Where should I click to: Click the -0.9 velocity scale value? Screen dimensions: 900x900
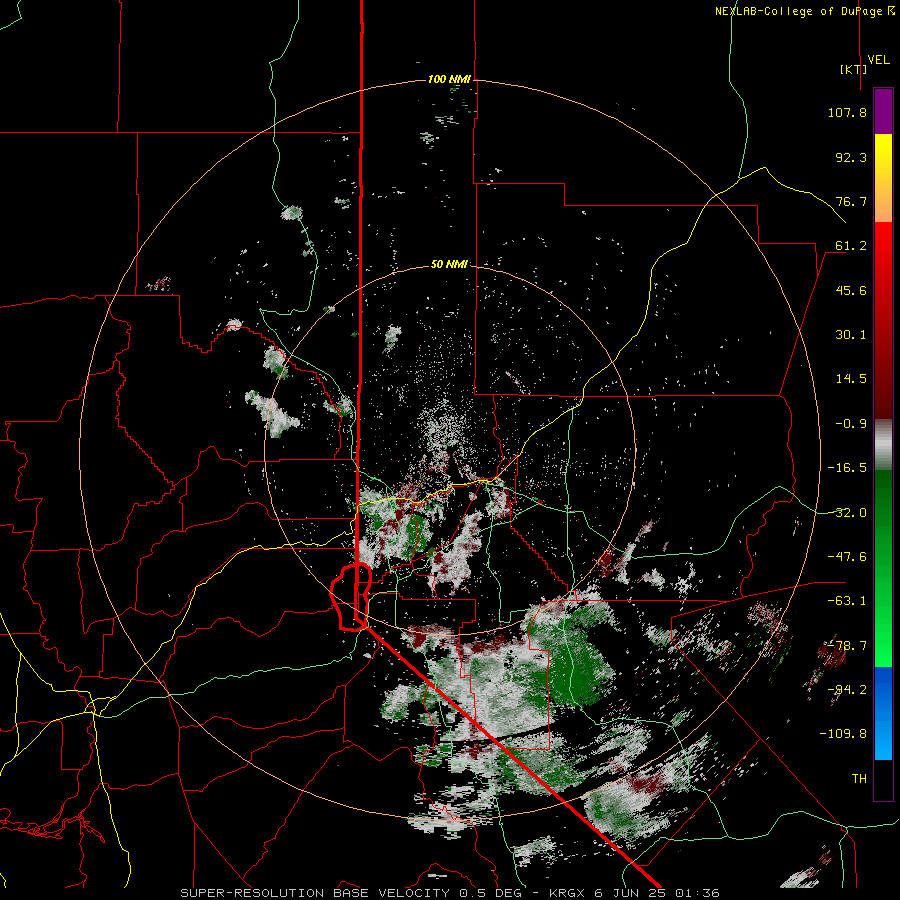(x=851, y=424)
